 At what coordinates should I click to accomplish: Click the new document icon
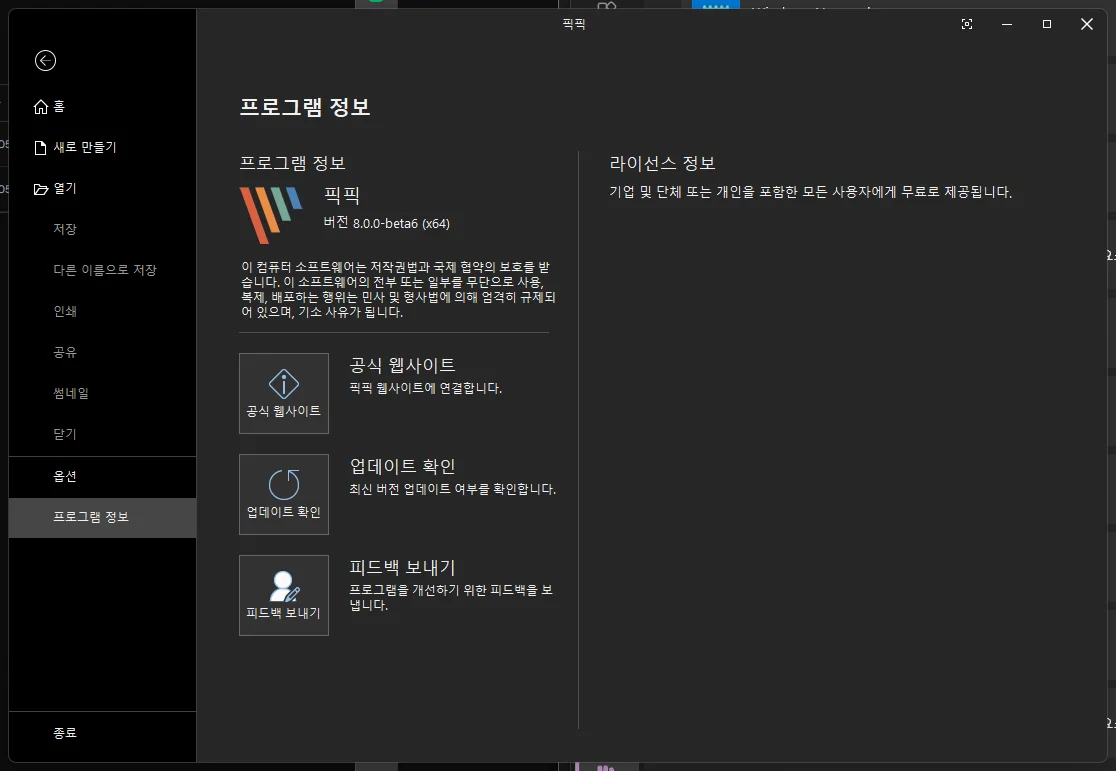[41, 147]
